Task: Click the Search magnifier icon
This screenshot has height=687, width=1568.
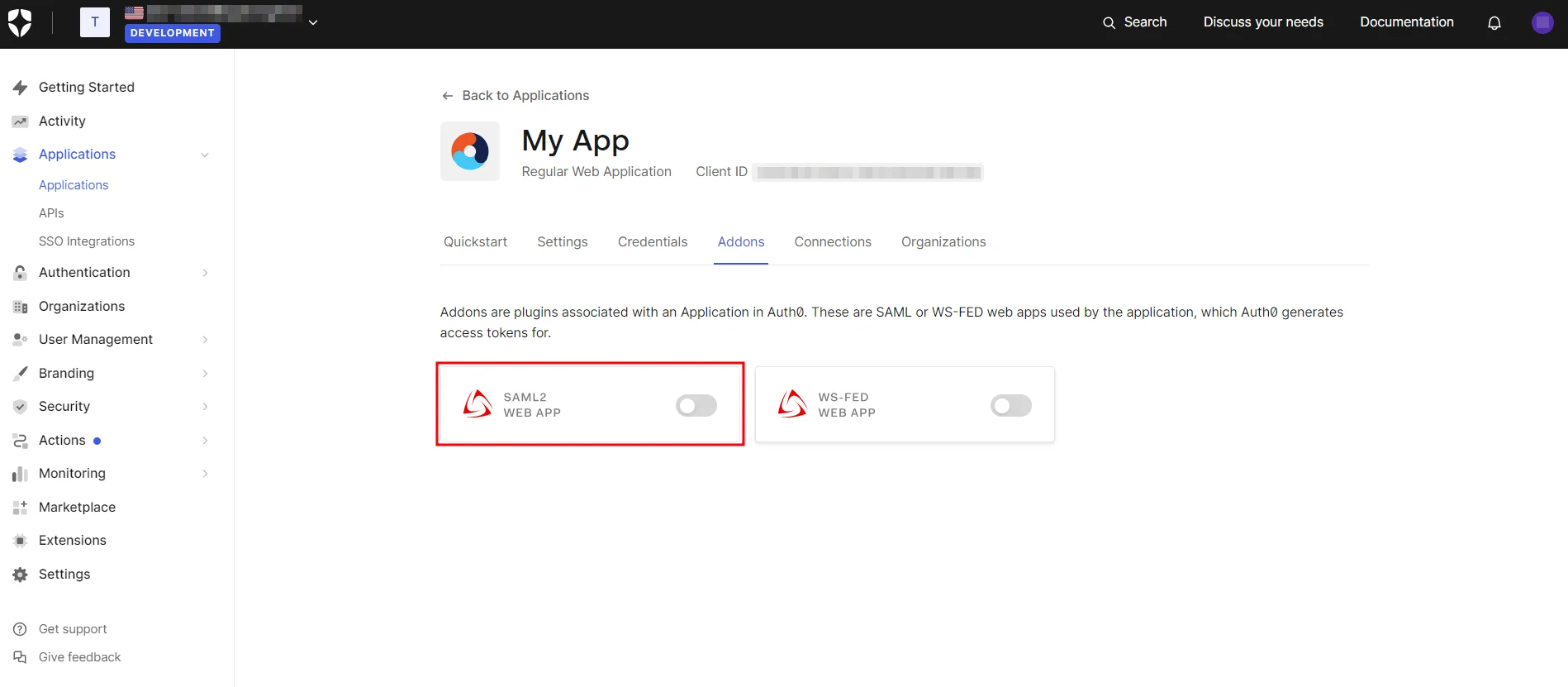Action: (x=1109, y=23)
